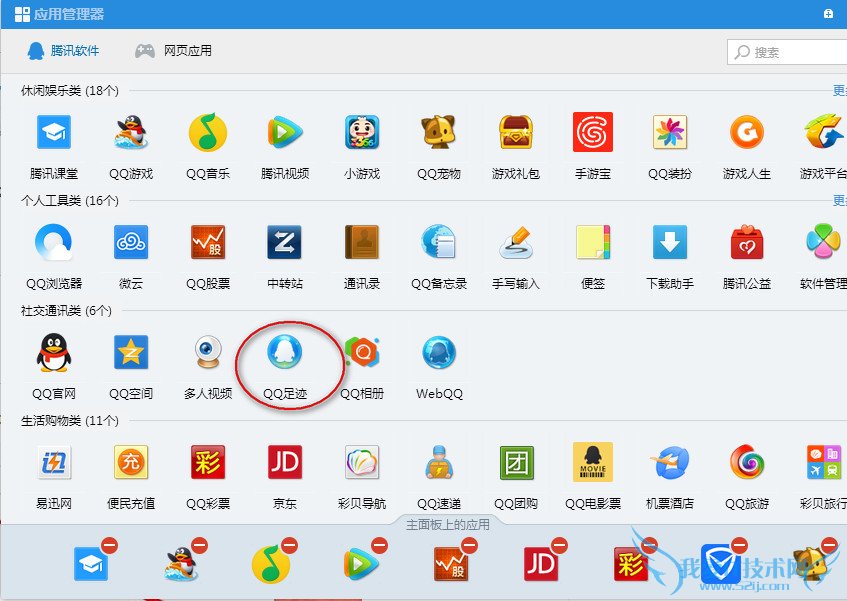The width and height of the screenshot is (847, 601).
Task: Open the 游戏礼包 treasure chest icon
Action: click(516, 132)
